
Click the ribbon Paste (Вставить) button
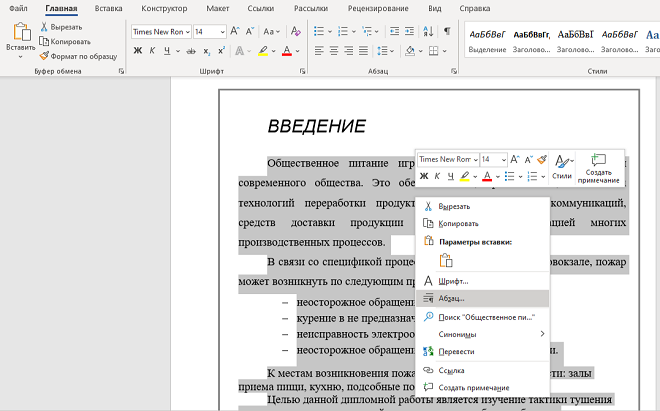pos(19,38)
